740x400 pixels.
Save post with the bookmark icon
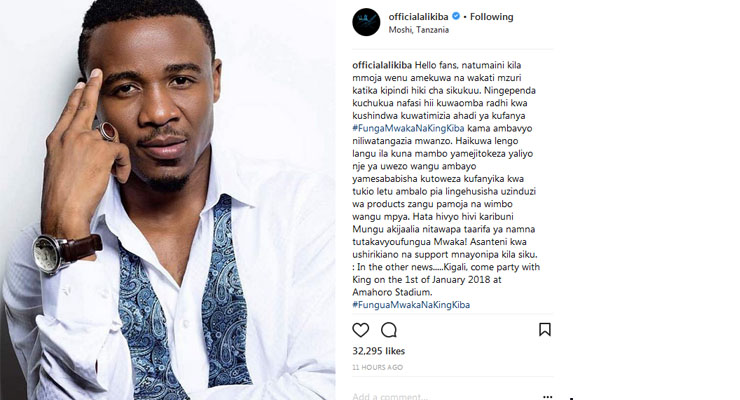pyautogui.click(x=545, y=329)
